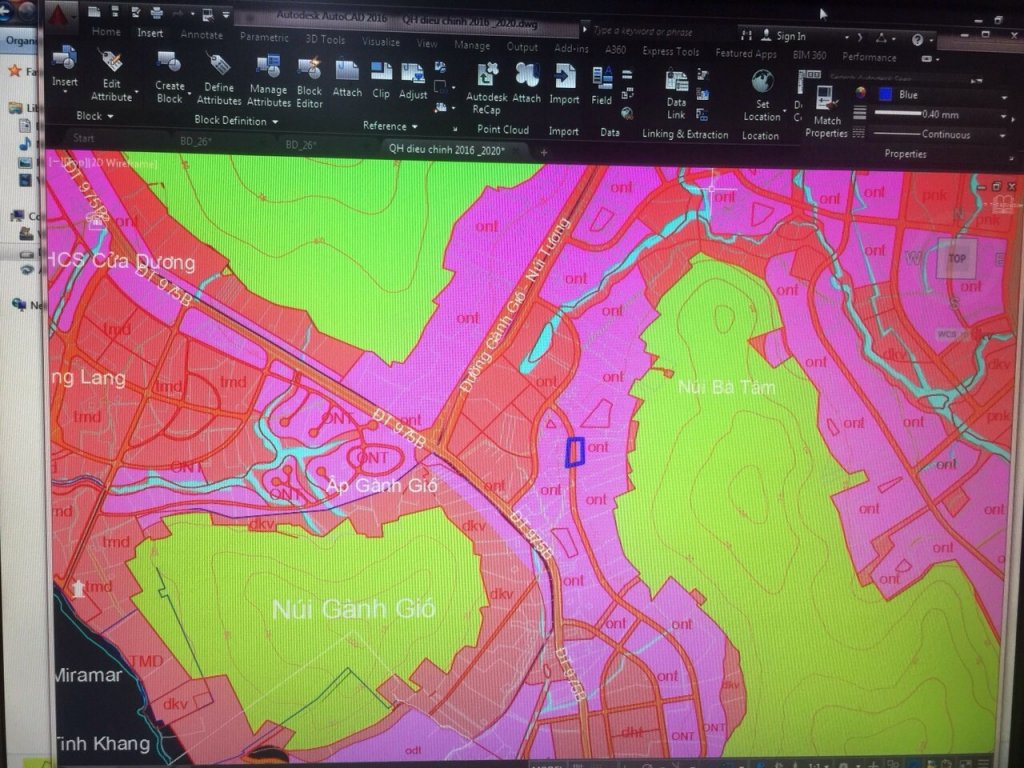
Task: Select the blue rectangle outlined on the map
Action: [x=574, y=452]
